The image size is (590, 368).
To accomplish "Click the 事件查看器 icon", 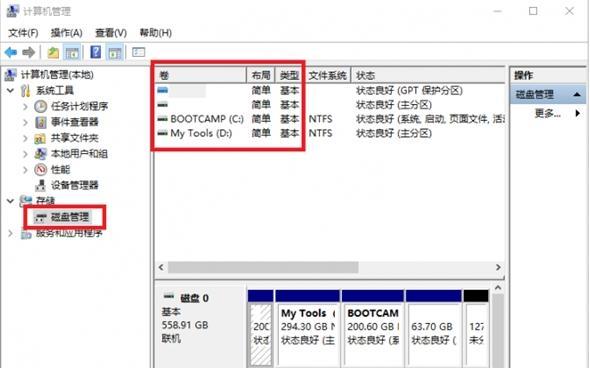I will pos(40,122).
